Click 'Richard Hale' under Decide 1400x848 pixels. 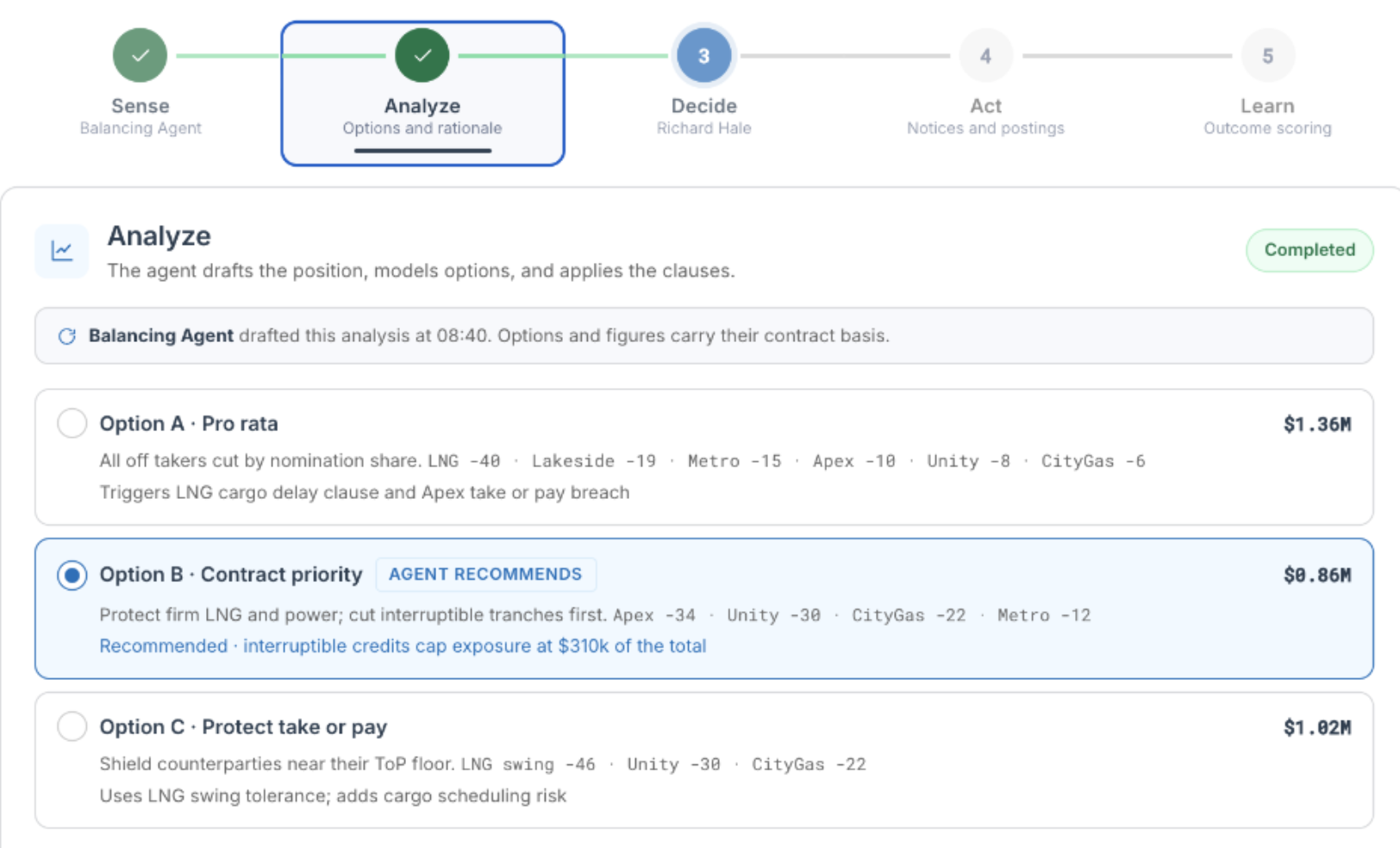click(x=704, y=128)
